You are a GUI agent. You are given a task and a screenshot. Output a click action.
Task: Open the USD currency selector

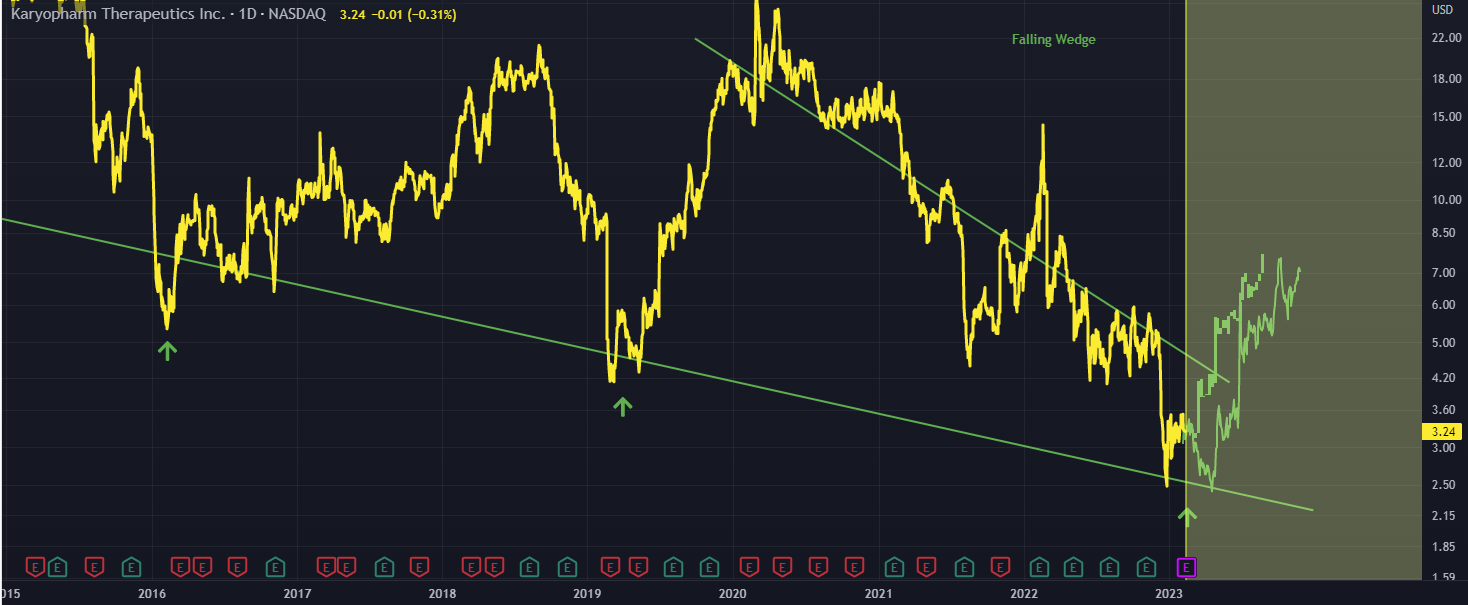click(1443, 10)
